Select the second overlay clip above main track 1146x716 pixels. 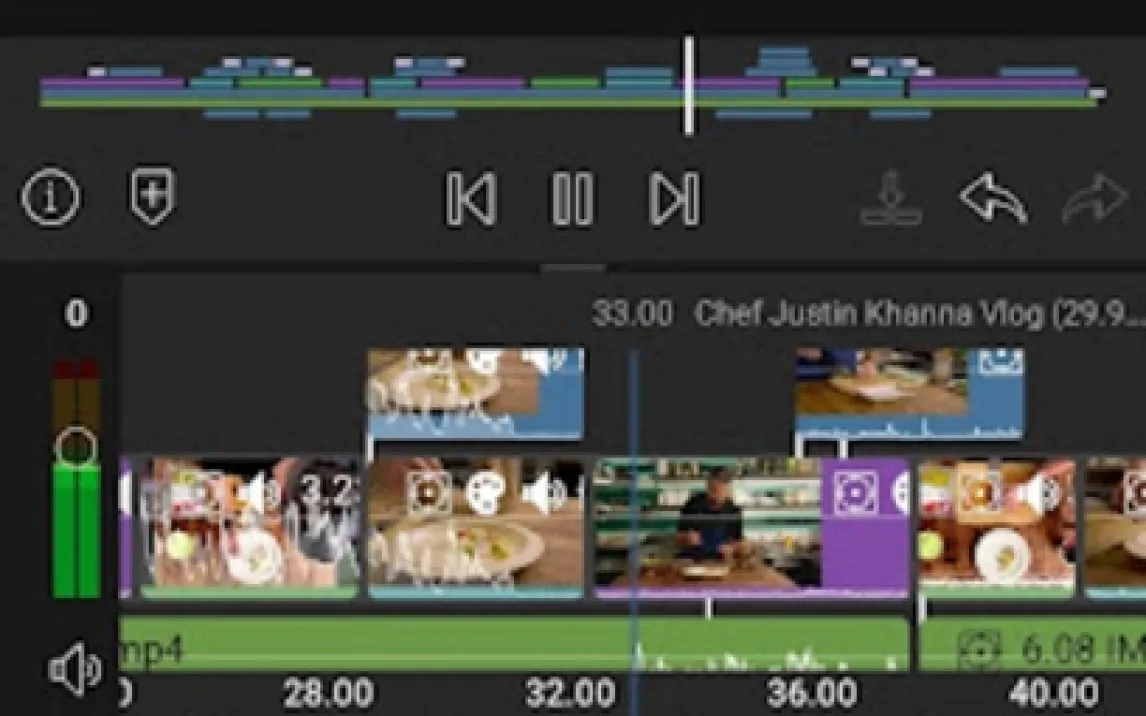pos(908,393)
